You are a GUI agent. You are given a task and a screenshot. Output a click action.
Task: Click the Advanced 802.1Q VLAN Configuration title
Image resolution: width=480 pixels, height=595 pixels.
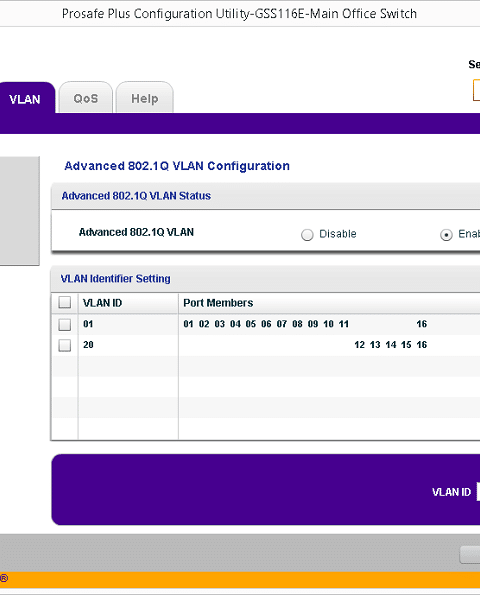coord(177,166)
